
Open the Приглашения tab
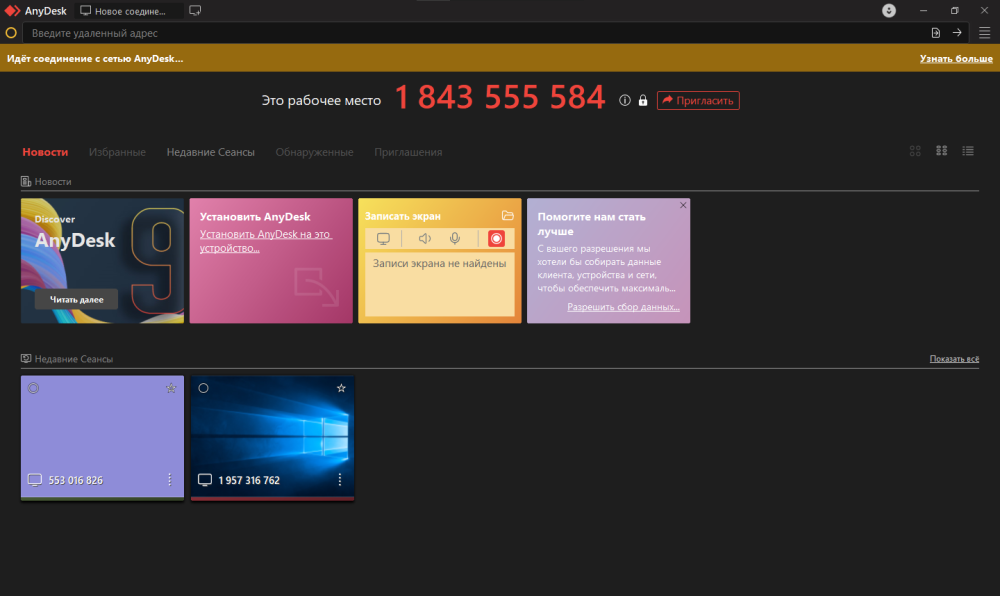click(x=408, y=152)
